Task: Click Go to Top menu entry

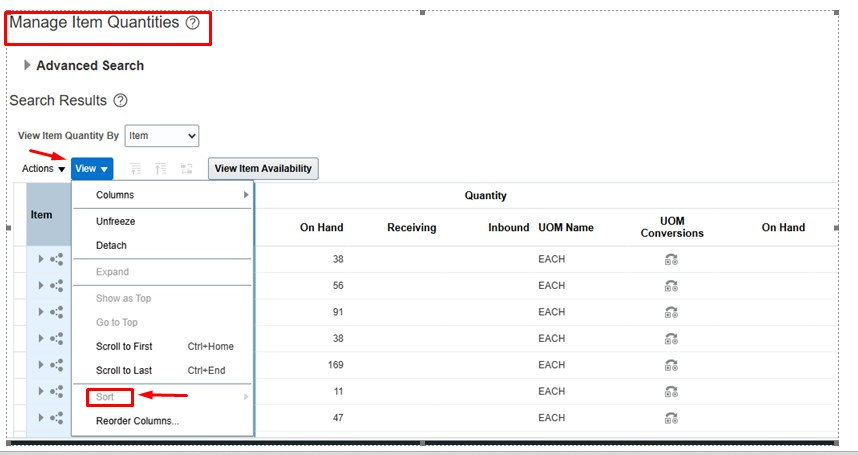Action: pyautogui.click(x=163, y=322)
